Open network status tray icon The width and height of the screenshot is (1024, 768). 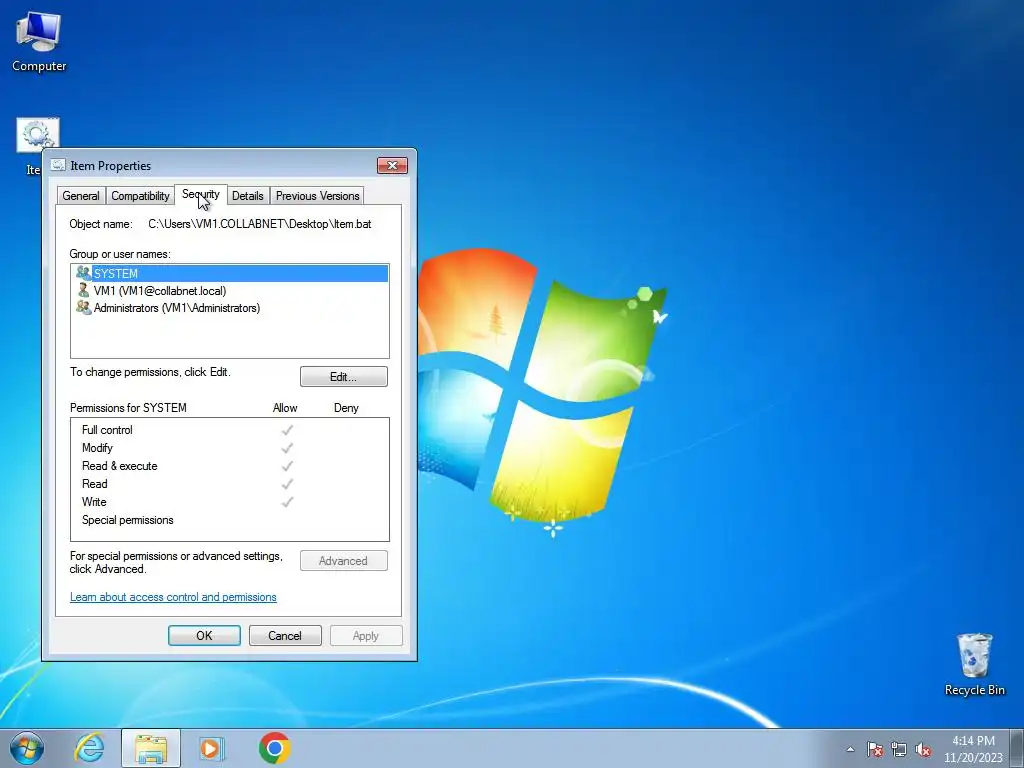(x=899, y=749)
